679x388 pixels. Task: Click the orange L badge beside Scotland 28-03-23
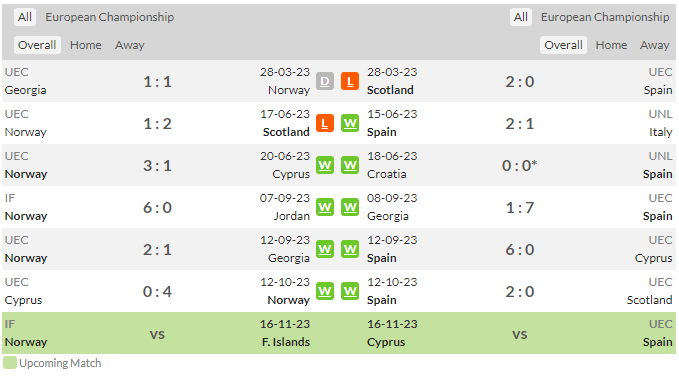point(350,81)
